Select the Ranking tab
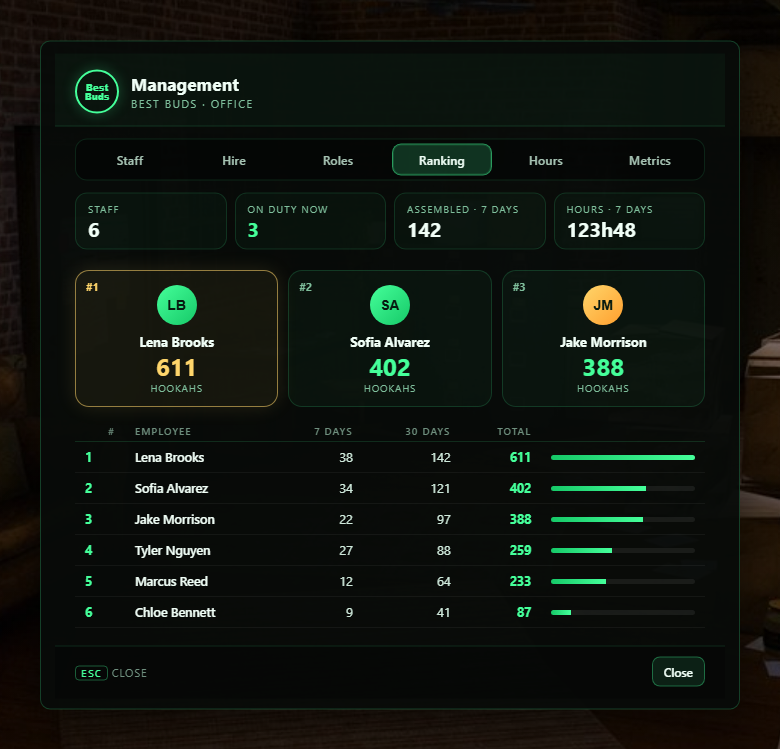 click(x=442, y=160)
